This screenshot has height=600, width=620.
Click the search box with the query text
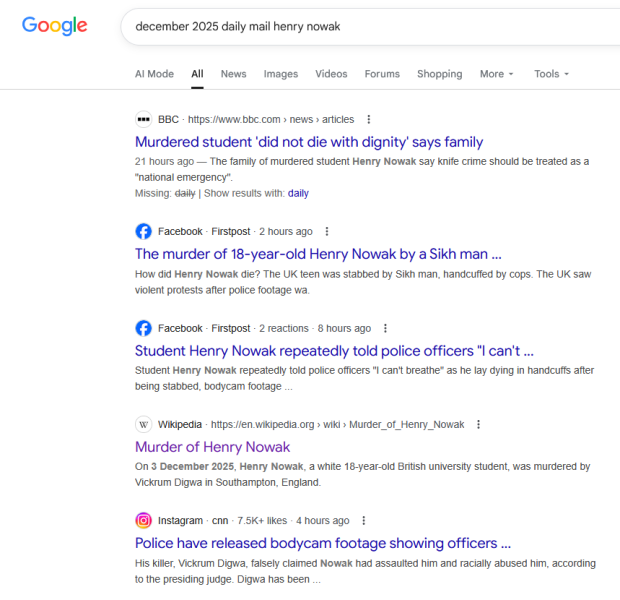pyautogui.click(x=370, y=26)
